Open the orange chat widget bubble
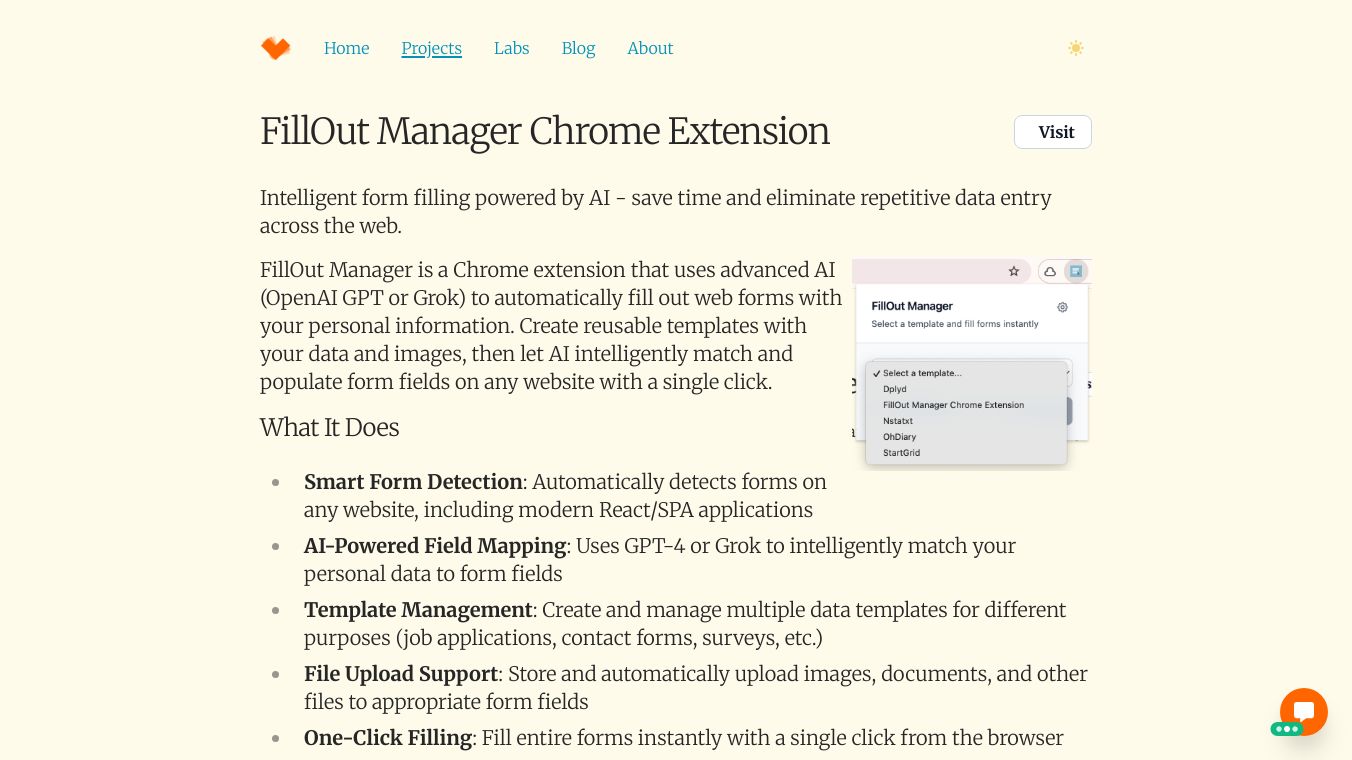The height and width of the screenshot is (760, 1352). point(1303,712)
